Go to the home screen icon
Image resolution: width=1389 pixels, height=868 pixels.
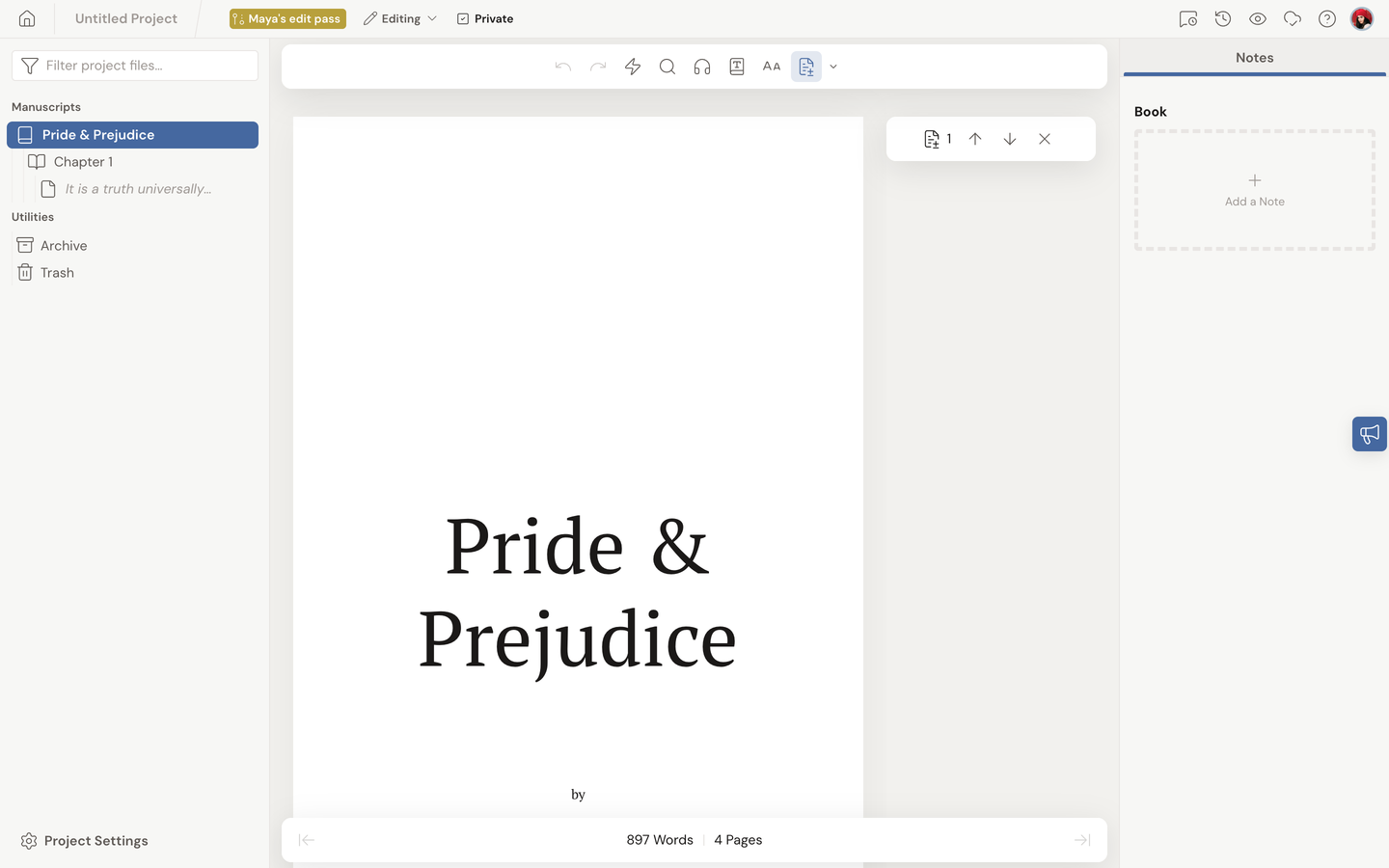(x=27, y=18)
